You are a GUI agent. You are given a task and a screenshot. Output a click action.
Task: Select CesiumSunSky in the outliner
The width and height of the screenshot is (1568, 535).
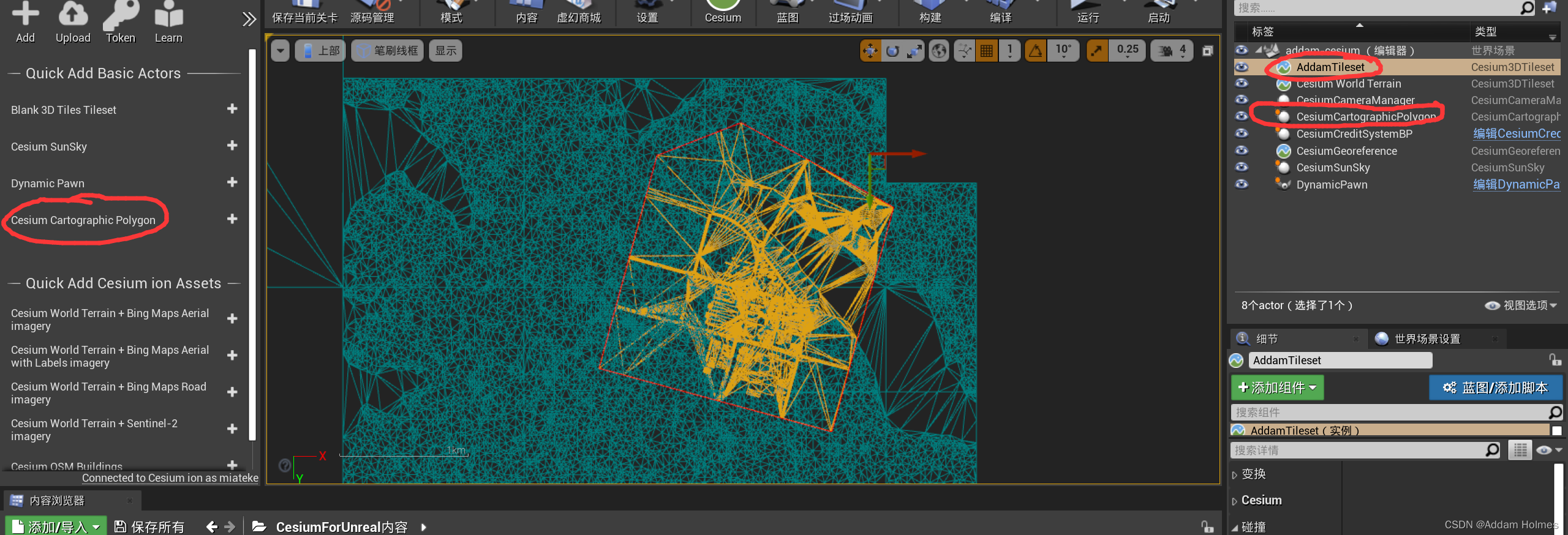tap(1333, 168)
